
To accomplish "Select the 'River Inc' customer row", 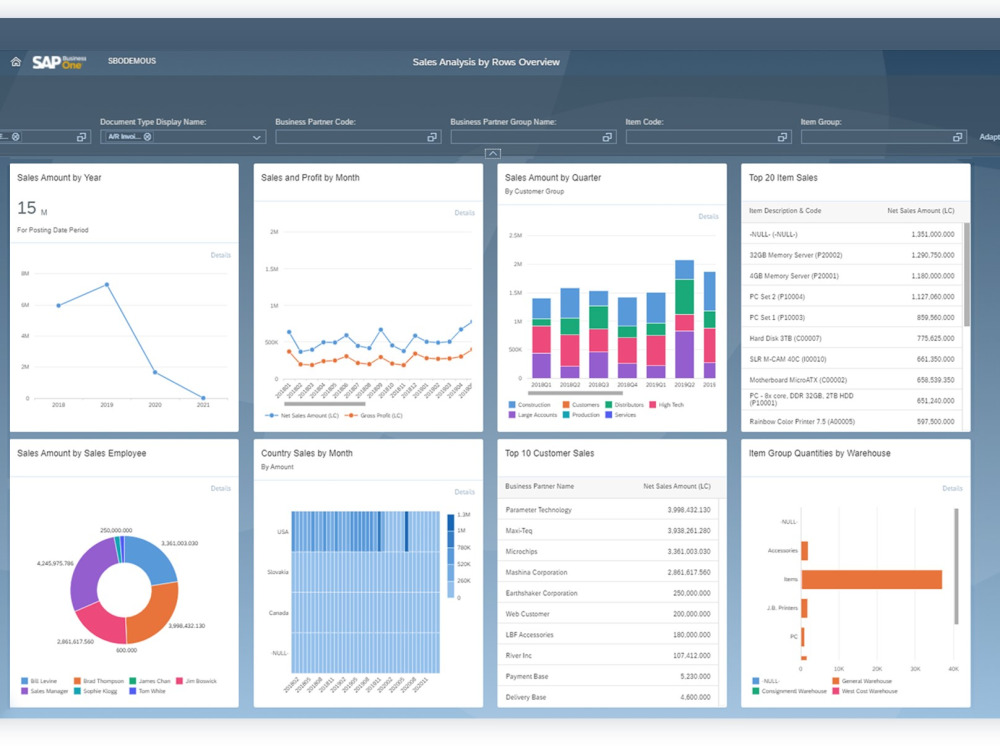I will [608, 656].
